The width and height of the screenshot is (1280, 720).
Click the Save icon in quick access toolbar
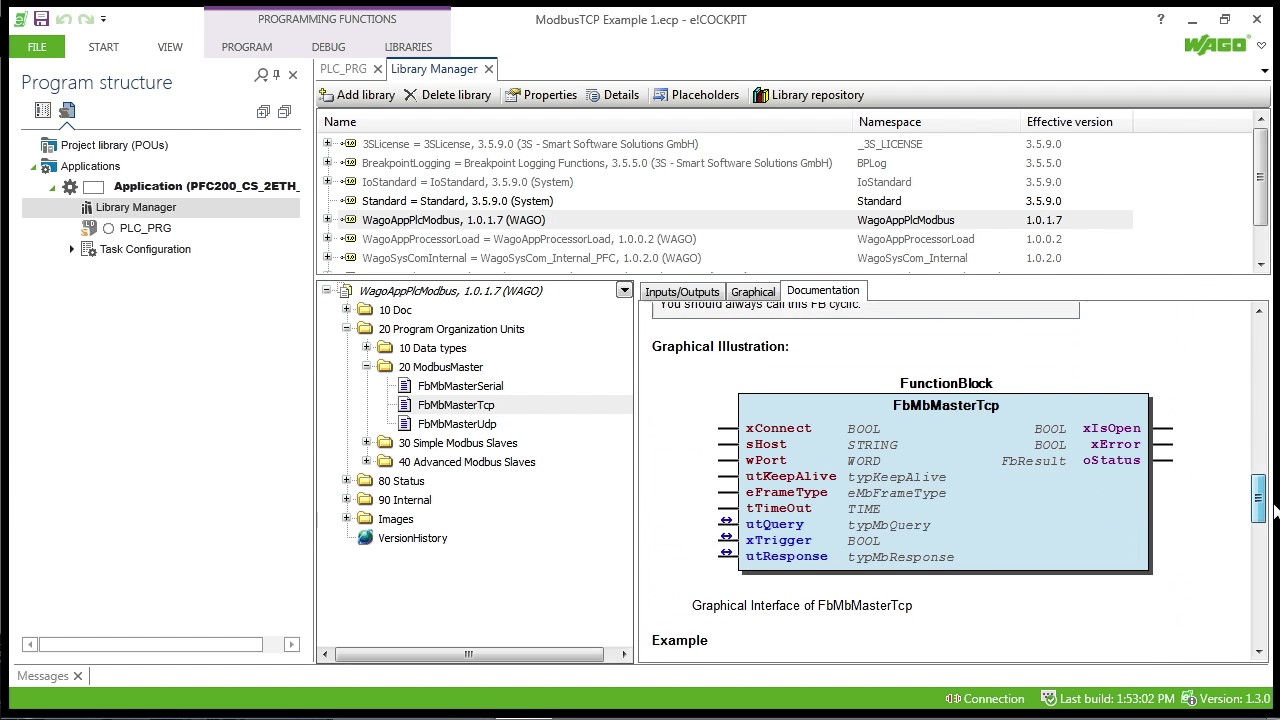pos(41,19)
